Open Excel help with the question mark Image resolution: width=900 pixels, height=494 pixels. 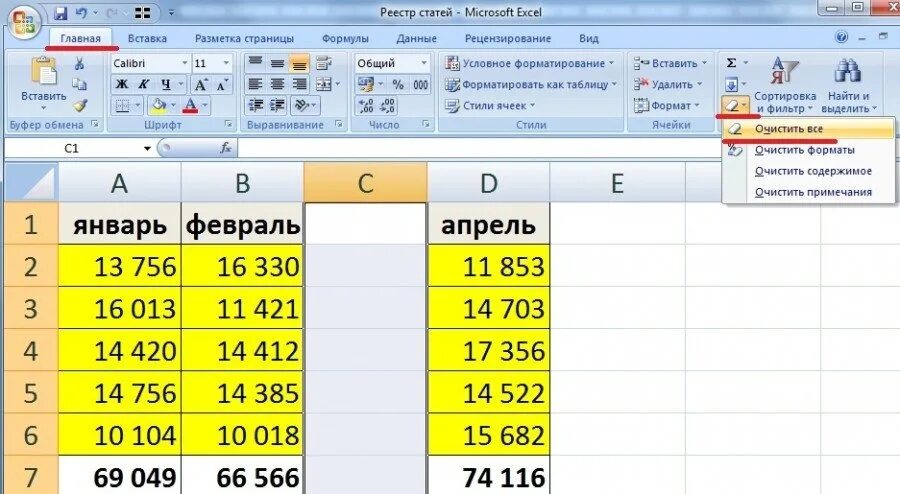coord(841,38)
